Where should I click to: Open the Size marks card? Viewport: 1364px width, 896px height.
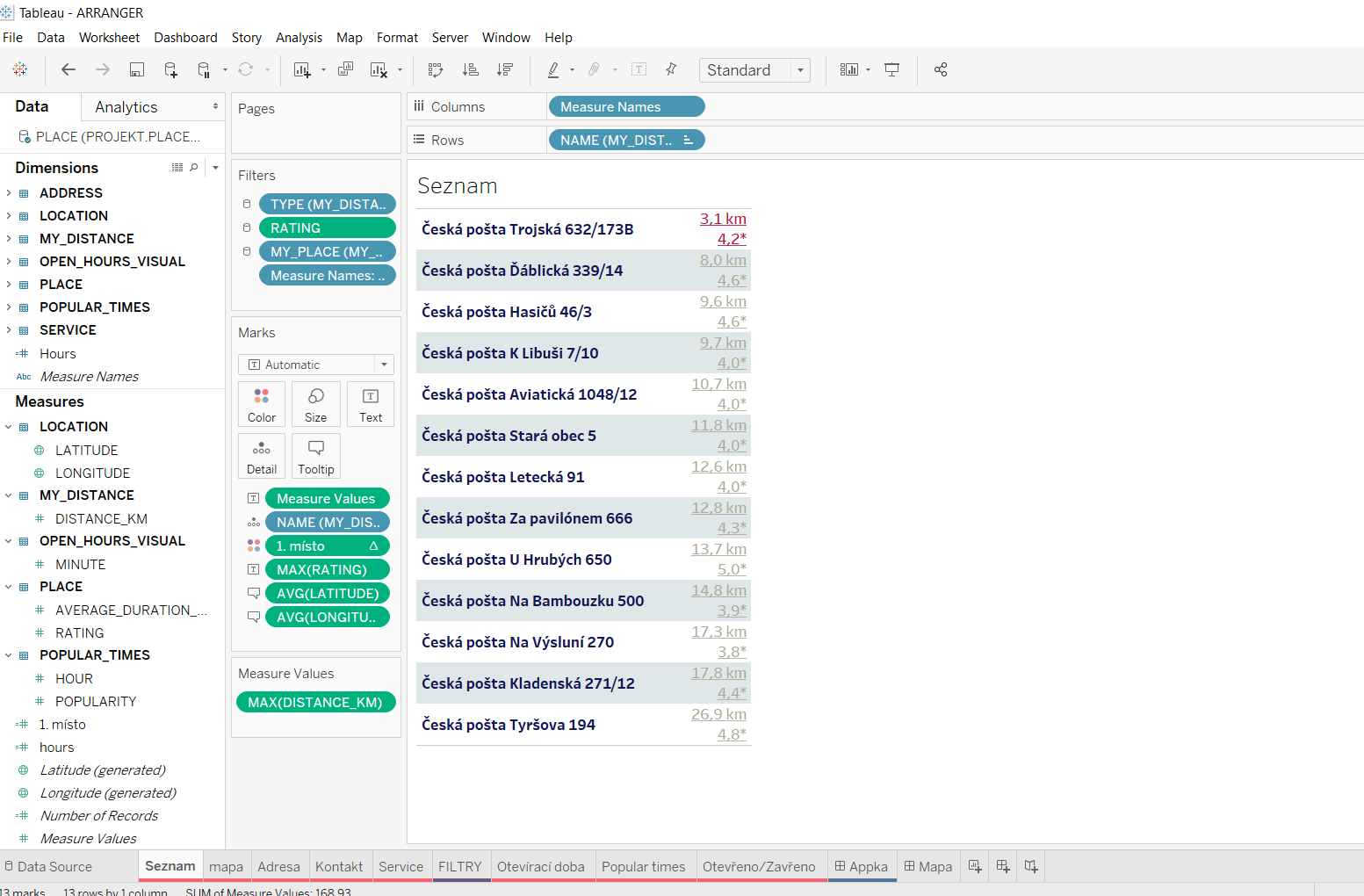coord(316,405)
